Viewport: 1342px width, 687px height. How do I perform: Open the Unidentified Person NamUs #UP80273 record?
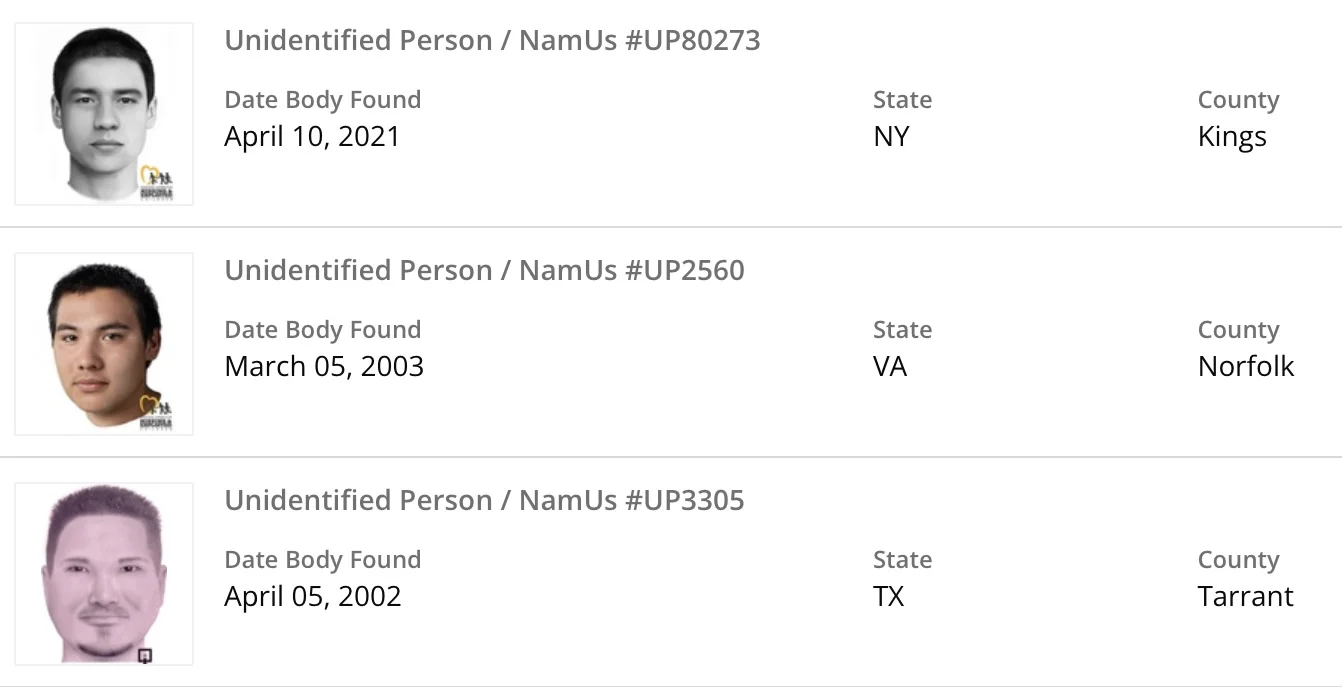492,41
